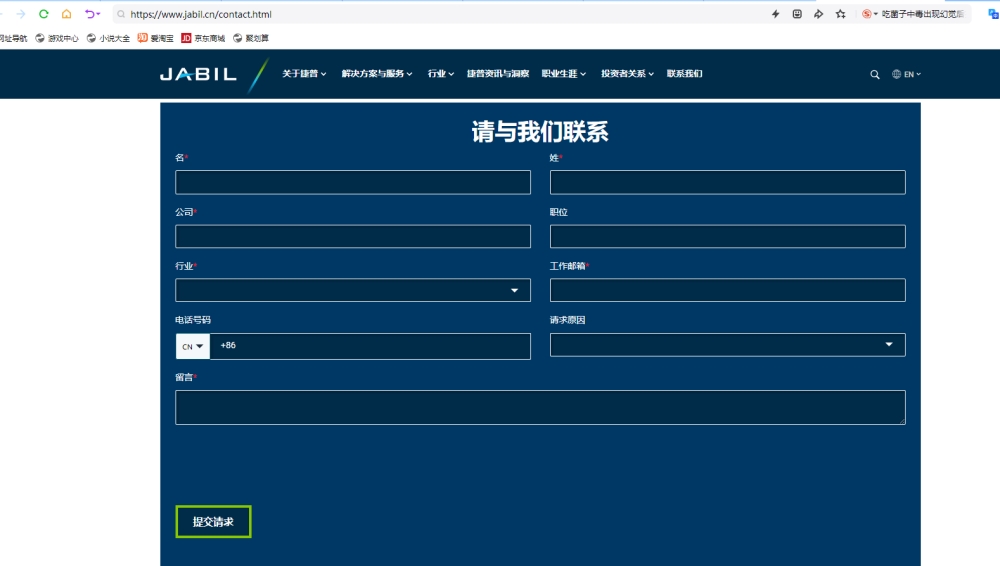Click the globe language icon
The height and width of the screenshot is (566, 1000).
pyautogui.click(x=896, y=74)
